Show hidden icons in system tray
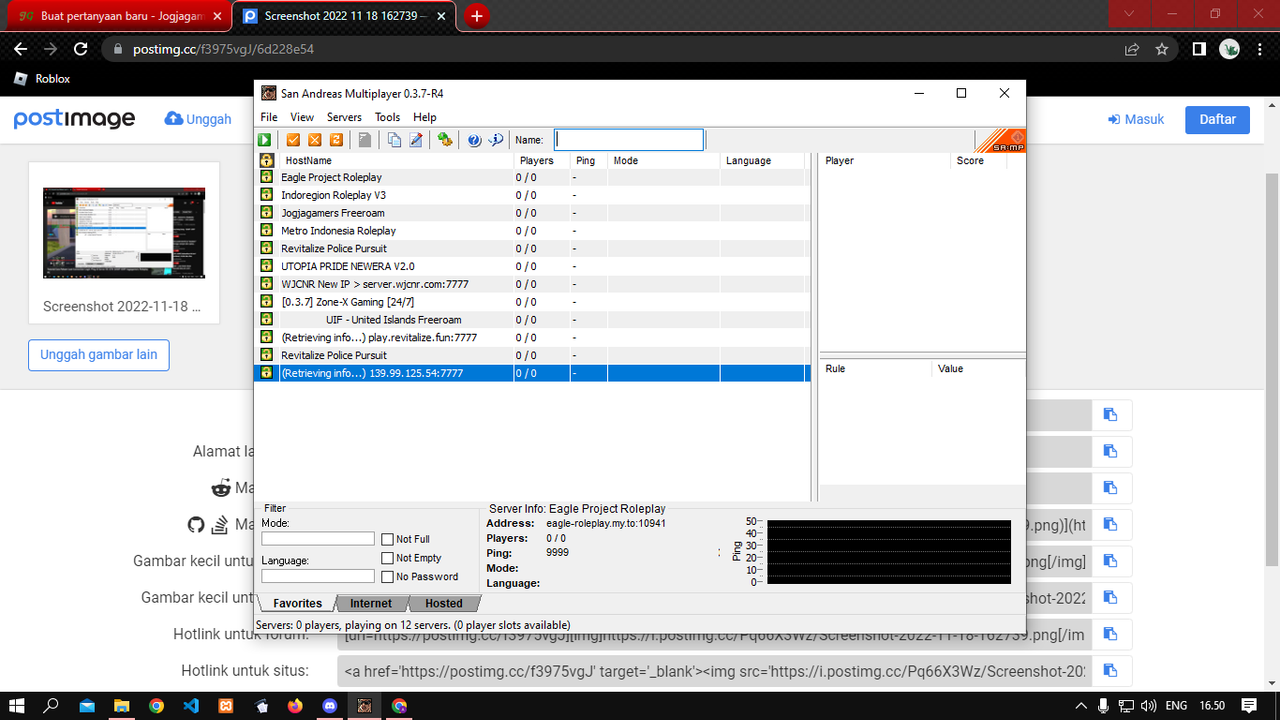The image size is (1280, 720). point(1080,705)
